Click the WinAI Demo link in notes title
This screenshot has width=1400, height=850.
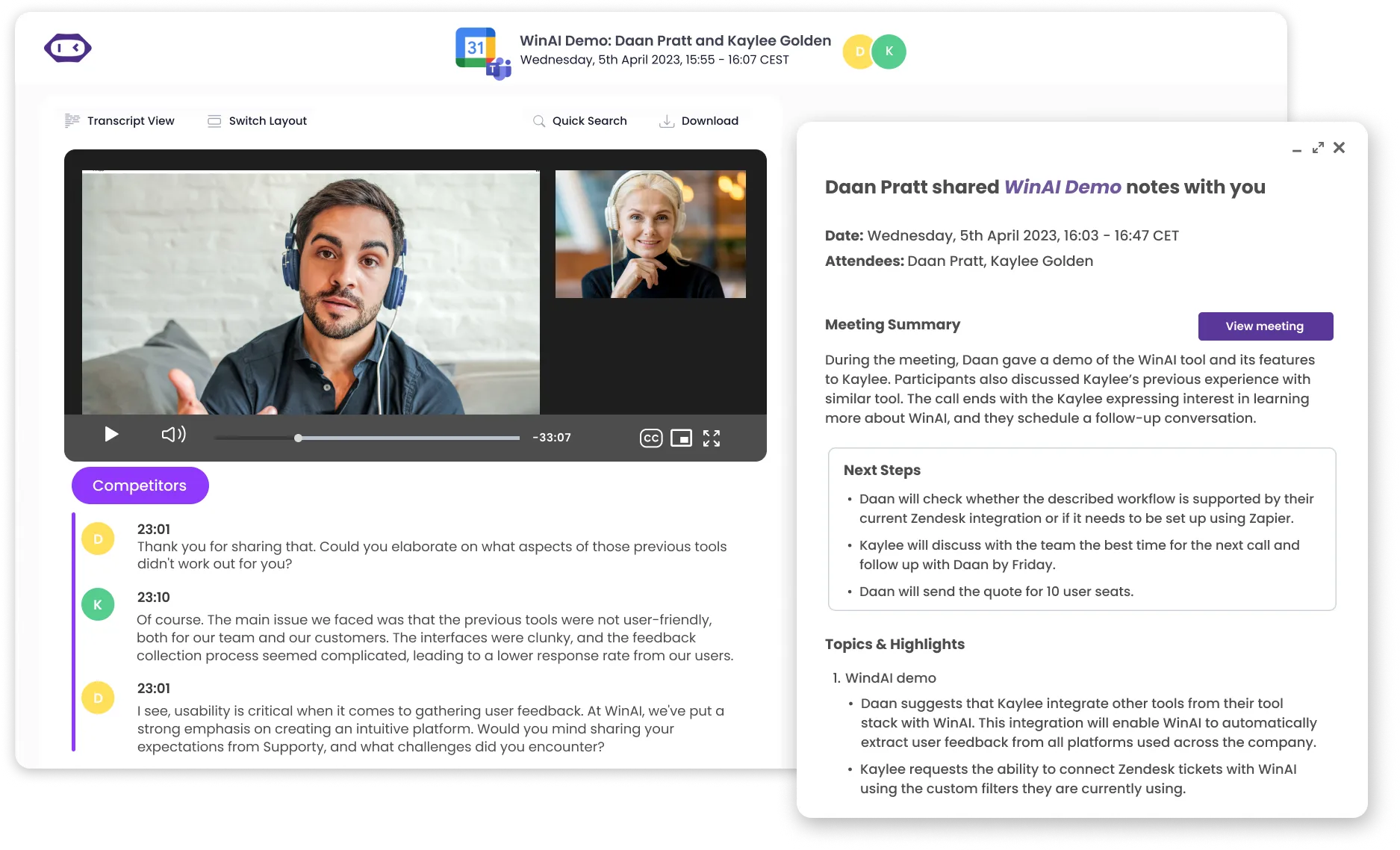(1063, 187)
